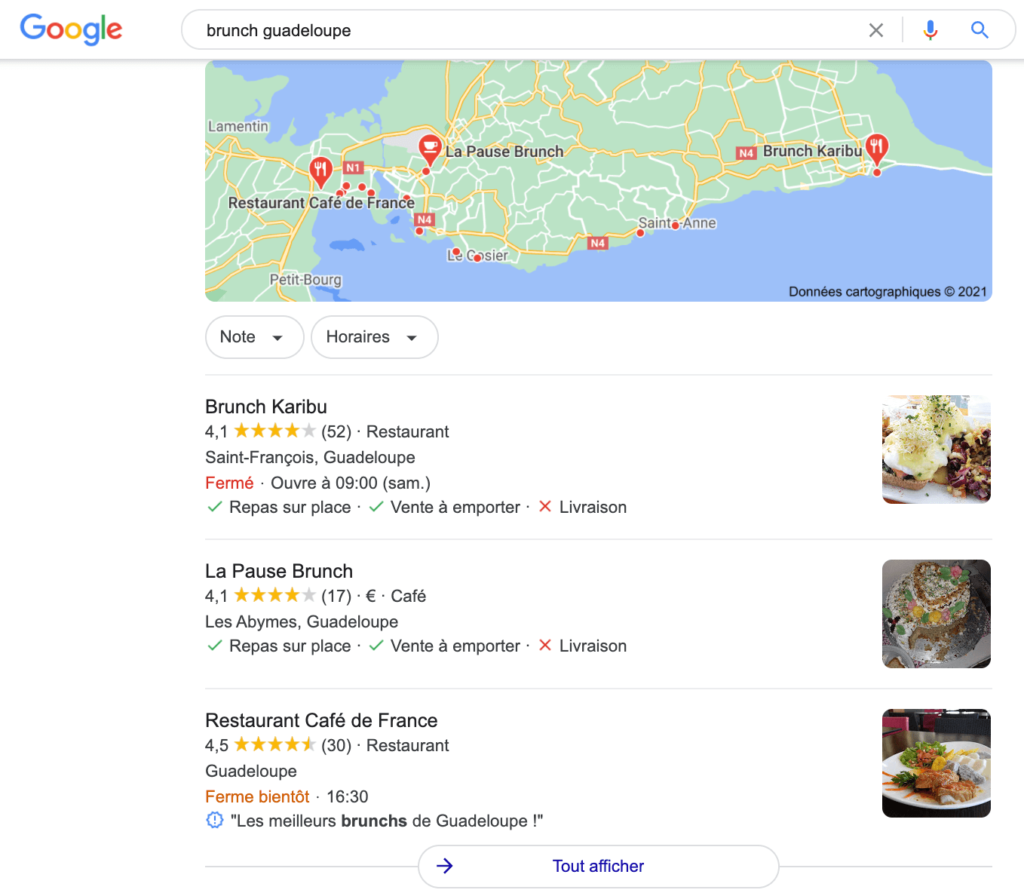Image resolution: width=1024 pixels, height=896 pixels.
Task: Click the red dot near Le Gosier
Action: click(x=477, y=258)
